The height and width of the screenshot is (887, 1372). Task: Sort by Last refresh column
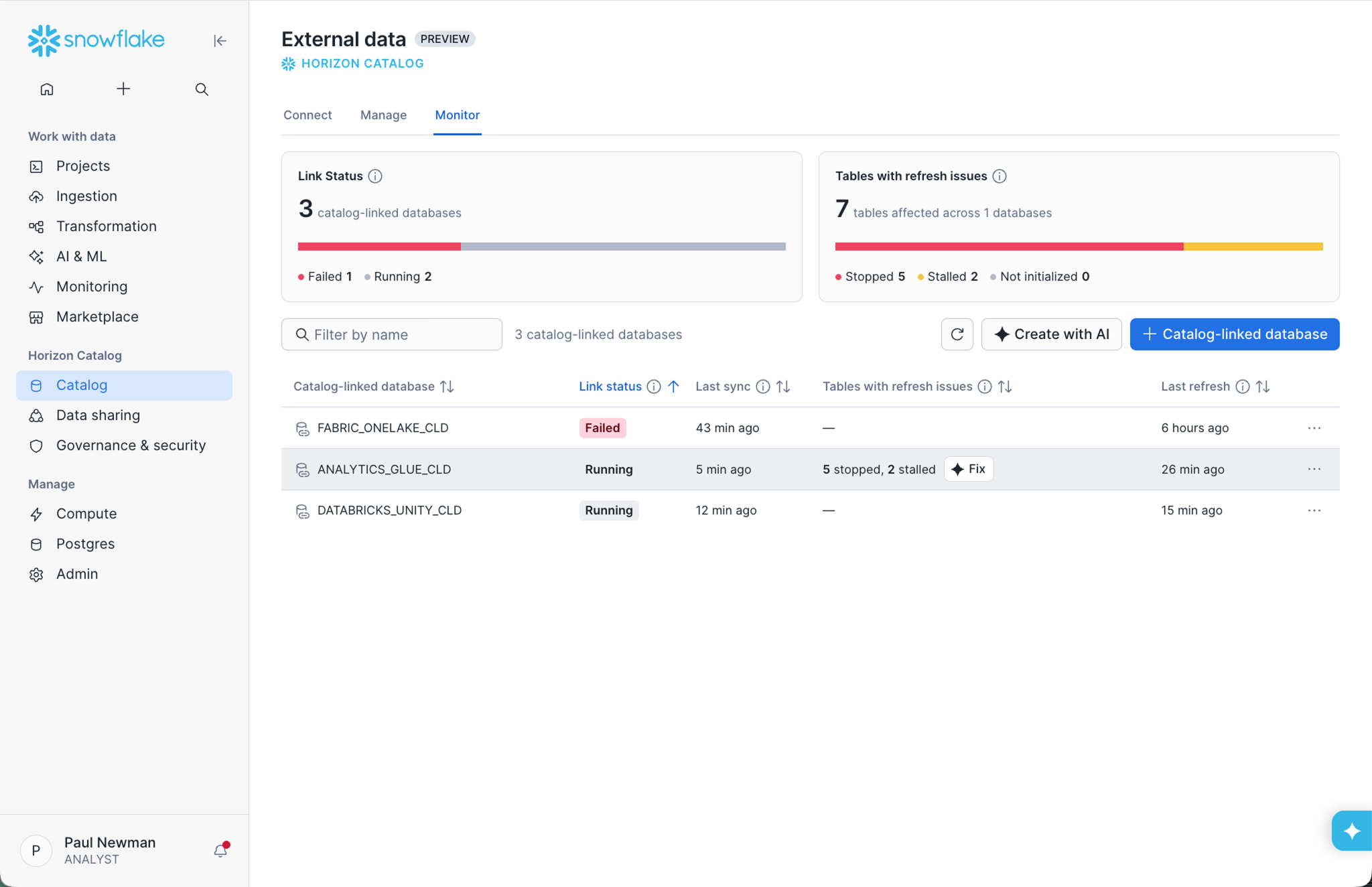click(1263, 387)
